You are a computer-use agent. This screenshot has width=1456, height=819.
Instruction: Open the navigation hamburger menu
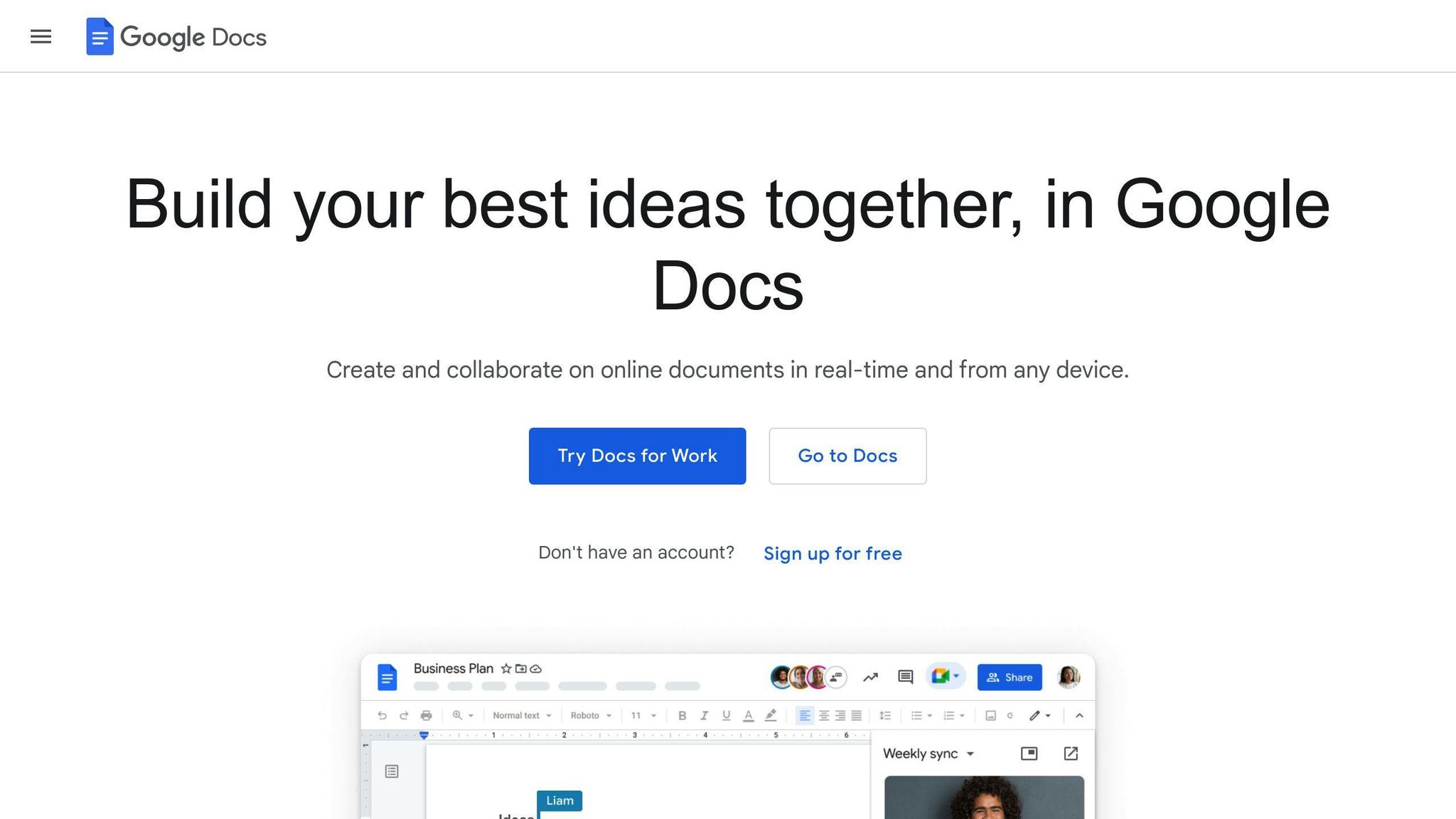[x=41, y=36]
